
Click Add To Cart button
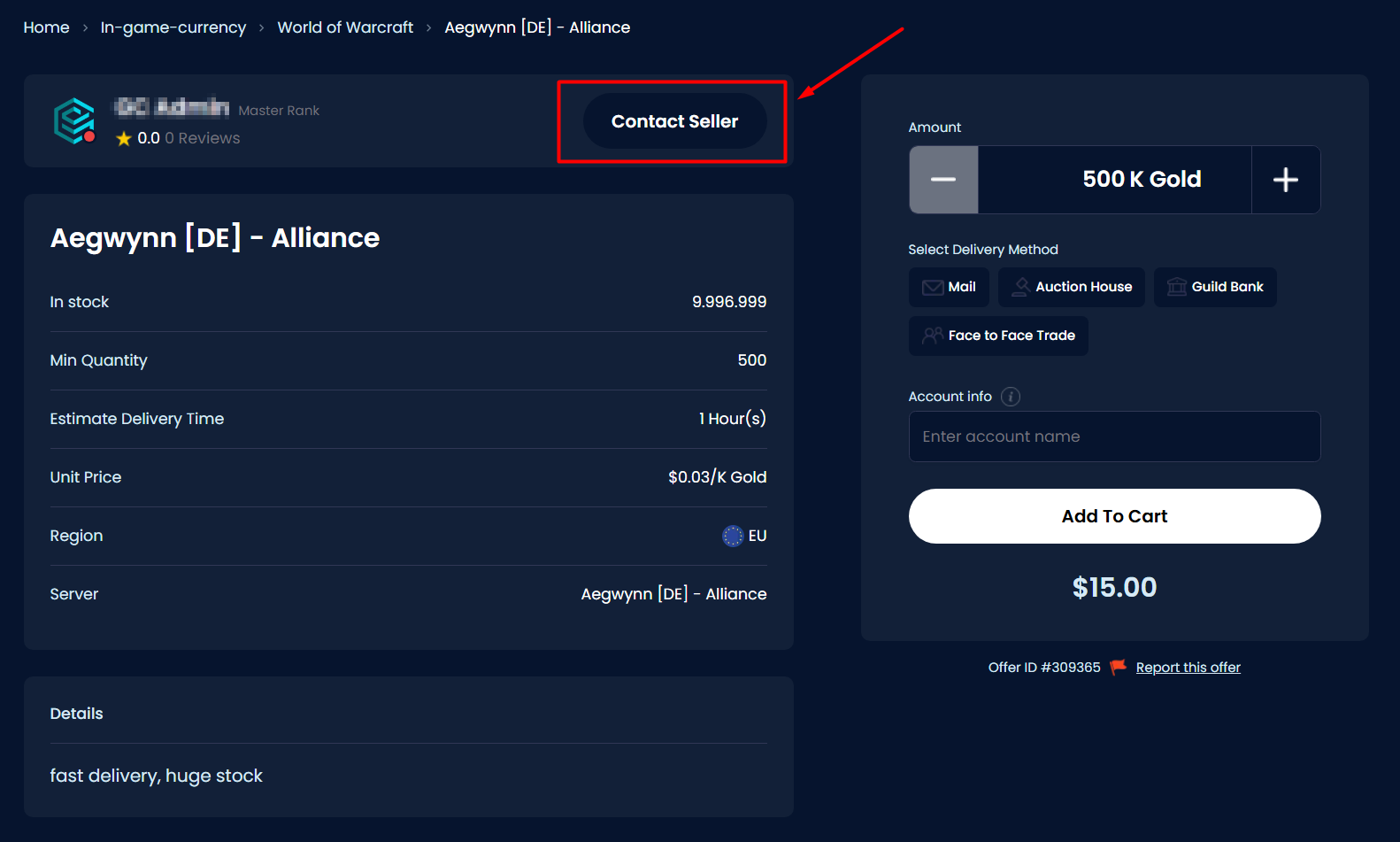1114,516
